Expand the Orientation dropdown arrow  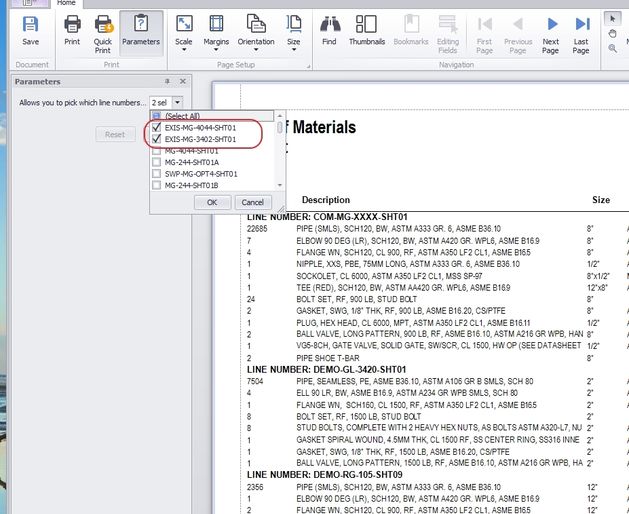[256, 50]
